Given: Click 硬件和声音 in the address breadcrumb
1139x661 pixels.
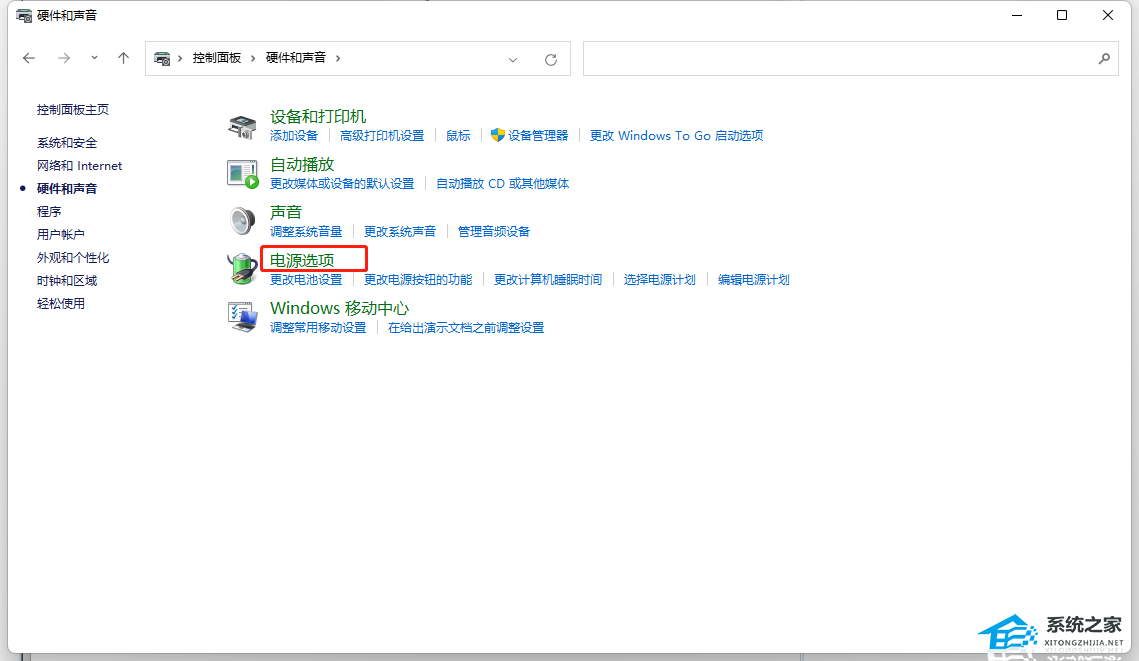Looking at the screenshot, I should [296, 58].
